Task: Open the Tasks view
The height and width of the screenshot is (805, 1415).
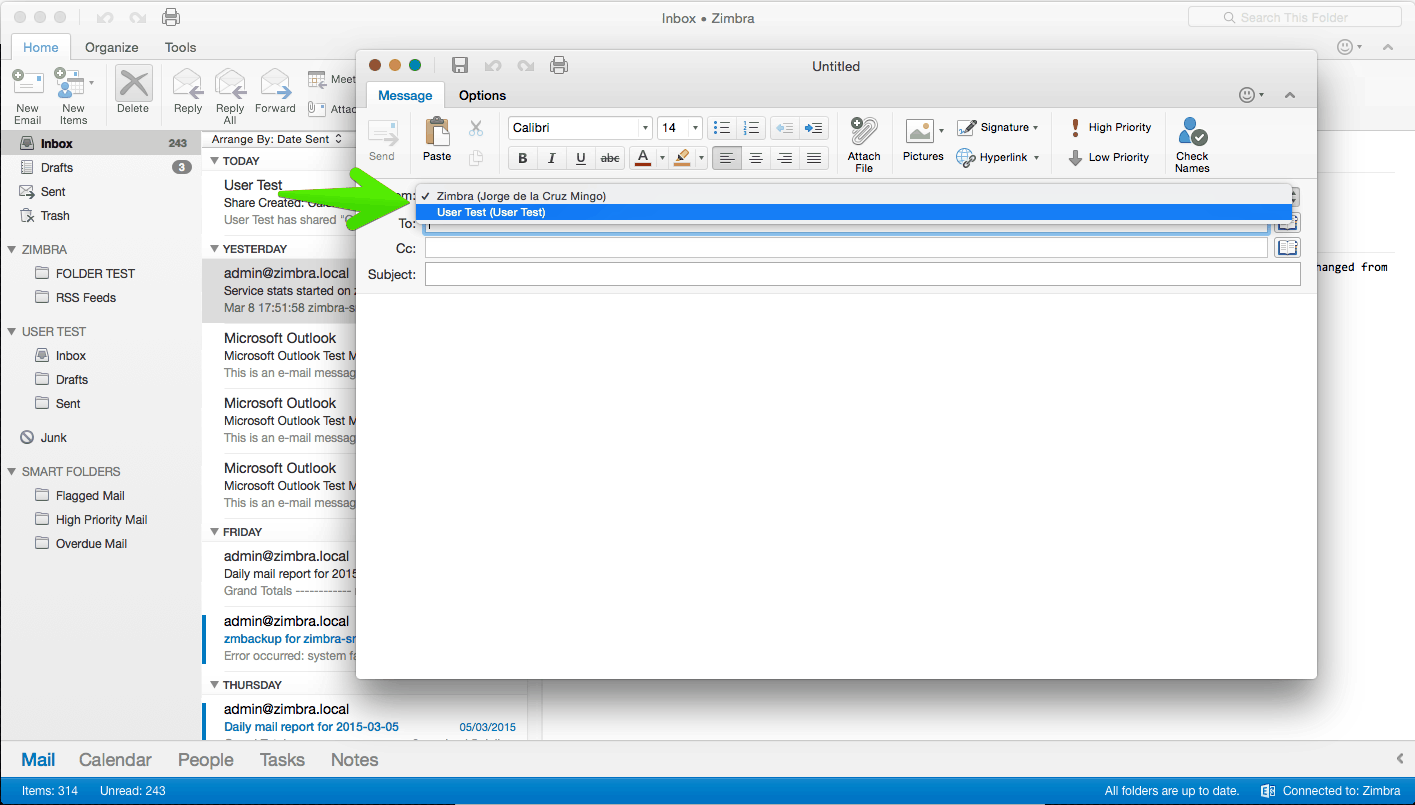Action: pos(282,760)
